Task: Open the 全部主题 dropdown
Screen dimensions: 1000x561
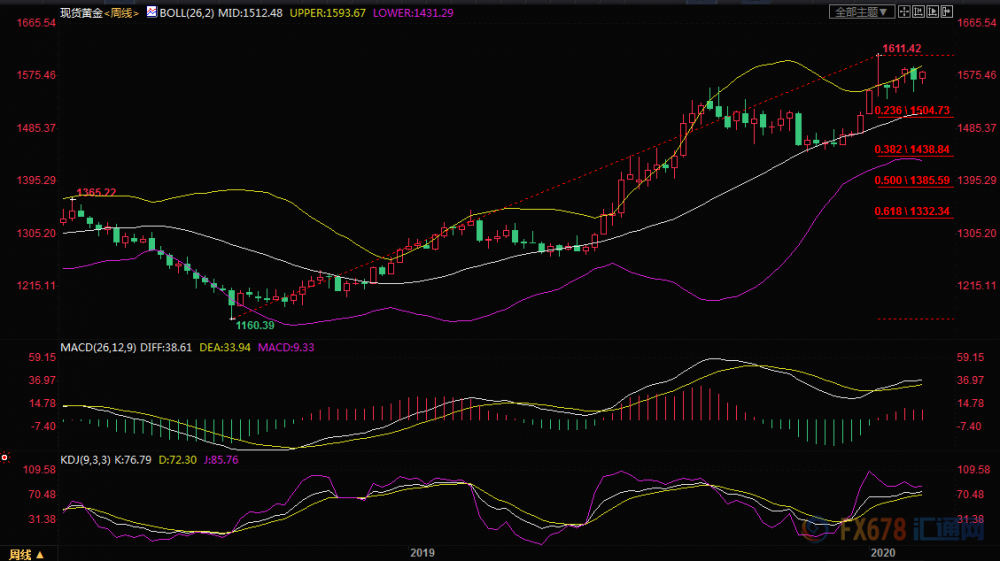Action: click(862, 12)
